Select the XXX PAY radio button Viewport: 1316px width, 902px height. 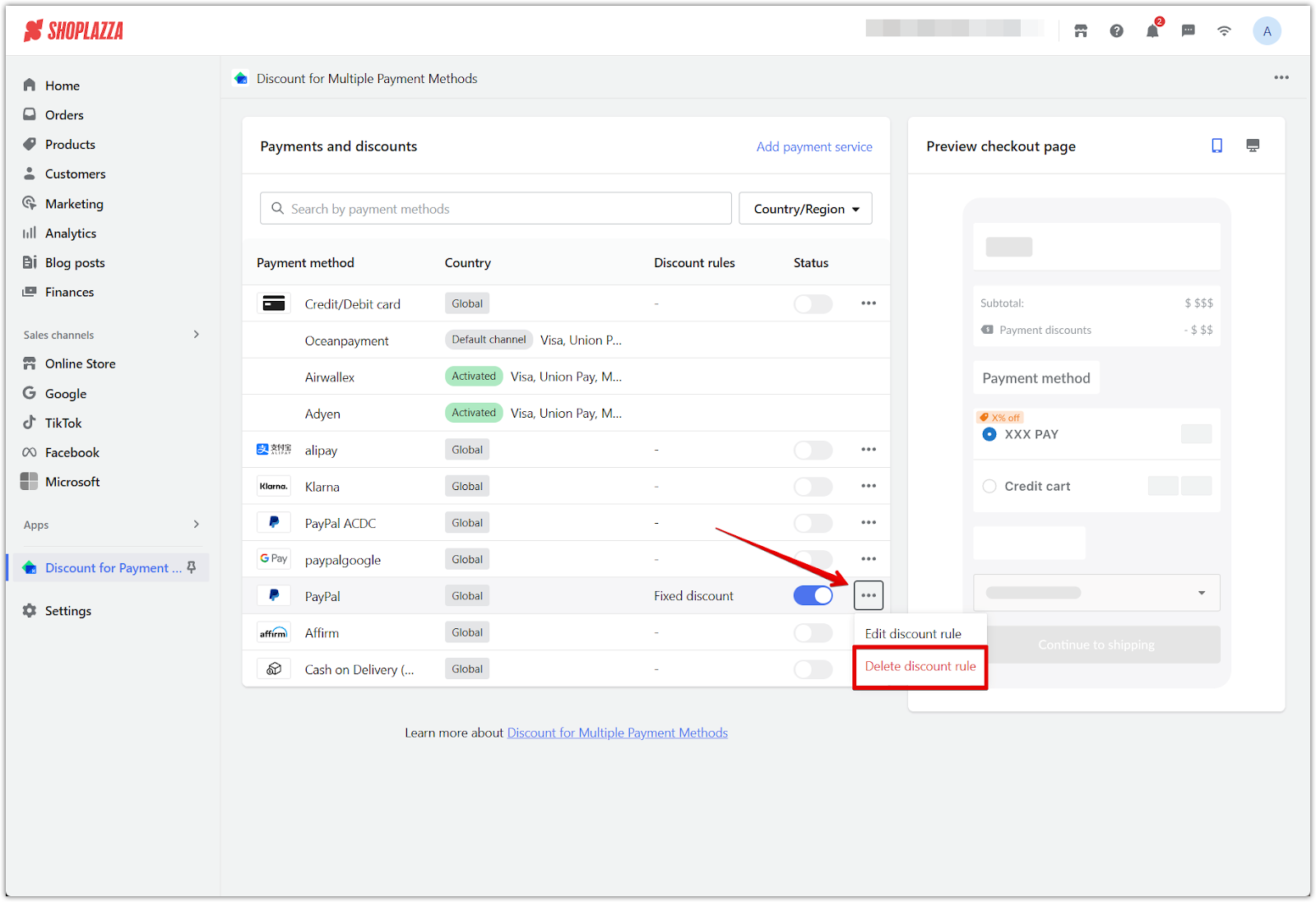(x=989, y=434)
